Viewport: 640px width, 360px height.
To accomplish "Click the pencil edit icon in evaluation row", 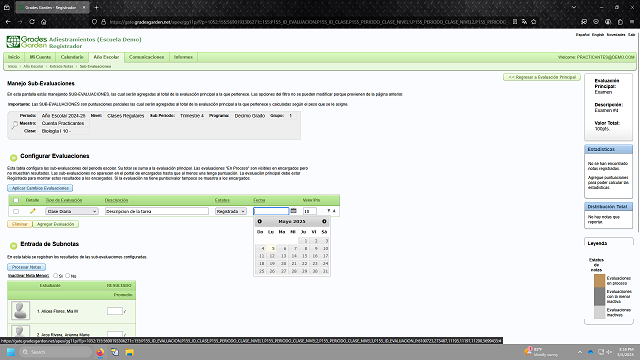I will click(33, 211).
